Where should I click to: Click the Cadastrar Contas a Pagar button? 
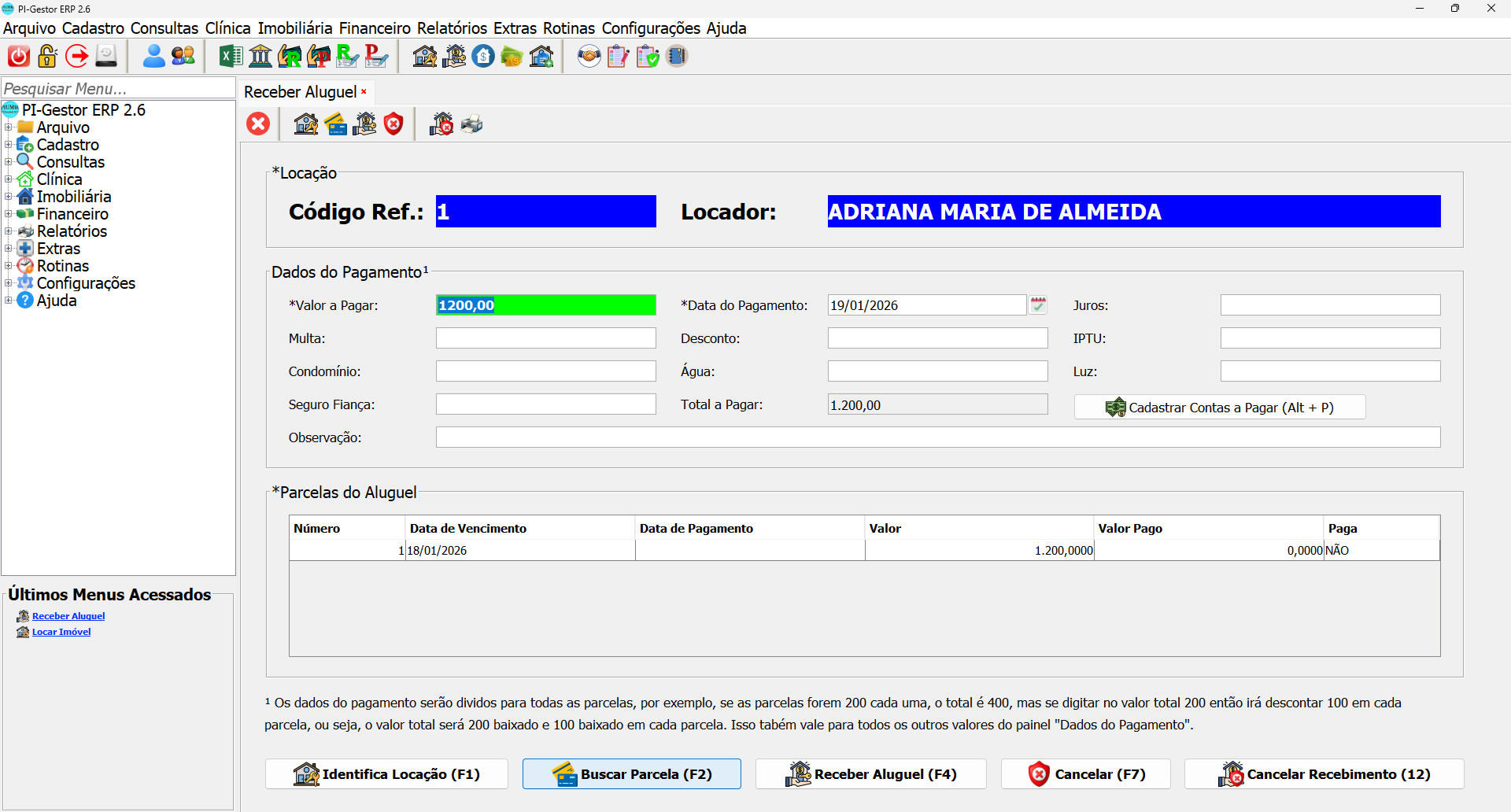pos(1219,408)
